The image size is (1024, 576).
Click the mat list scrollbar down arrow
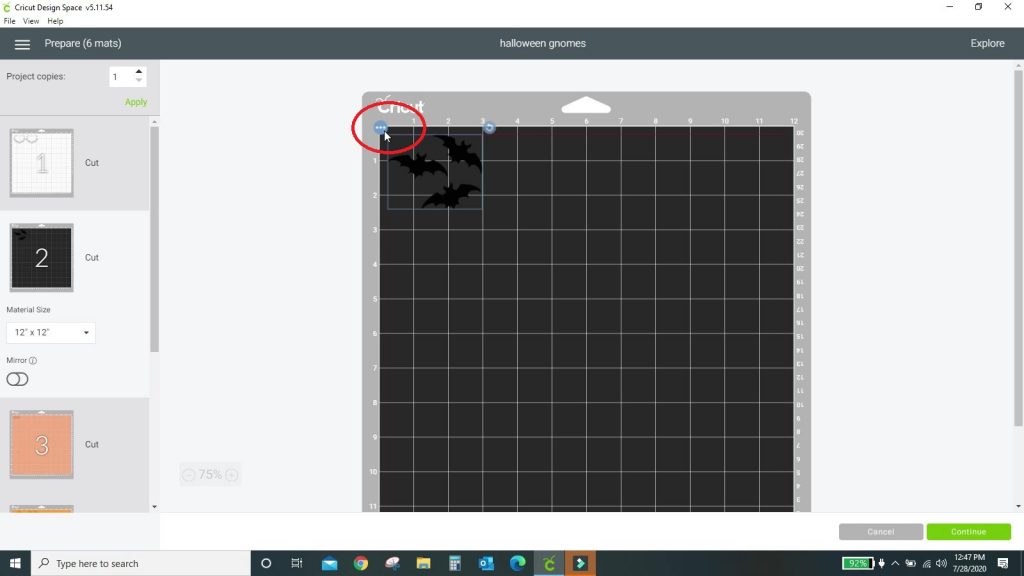point(154,506)
